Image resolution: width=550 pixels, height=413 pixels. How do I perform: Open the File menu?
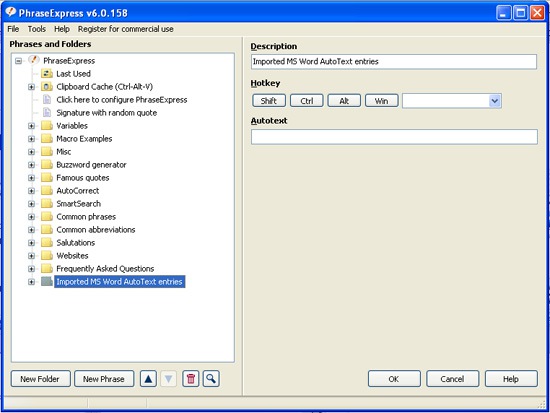pos(13,29)
